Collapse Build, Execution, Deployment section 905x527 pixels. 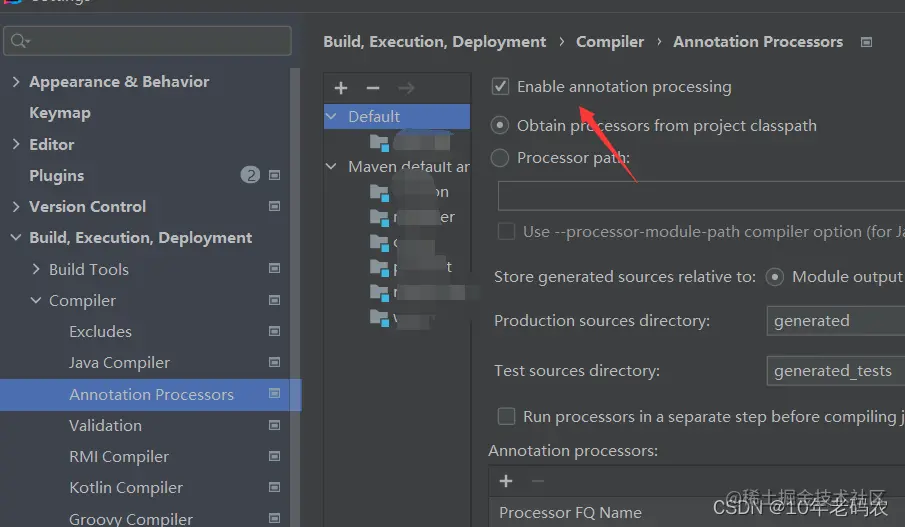pos(16,237)
